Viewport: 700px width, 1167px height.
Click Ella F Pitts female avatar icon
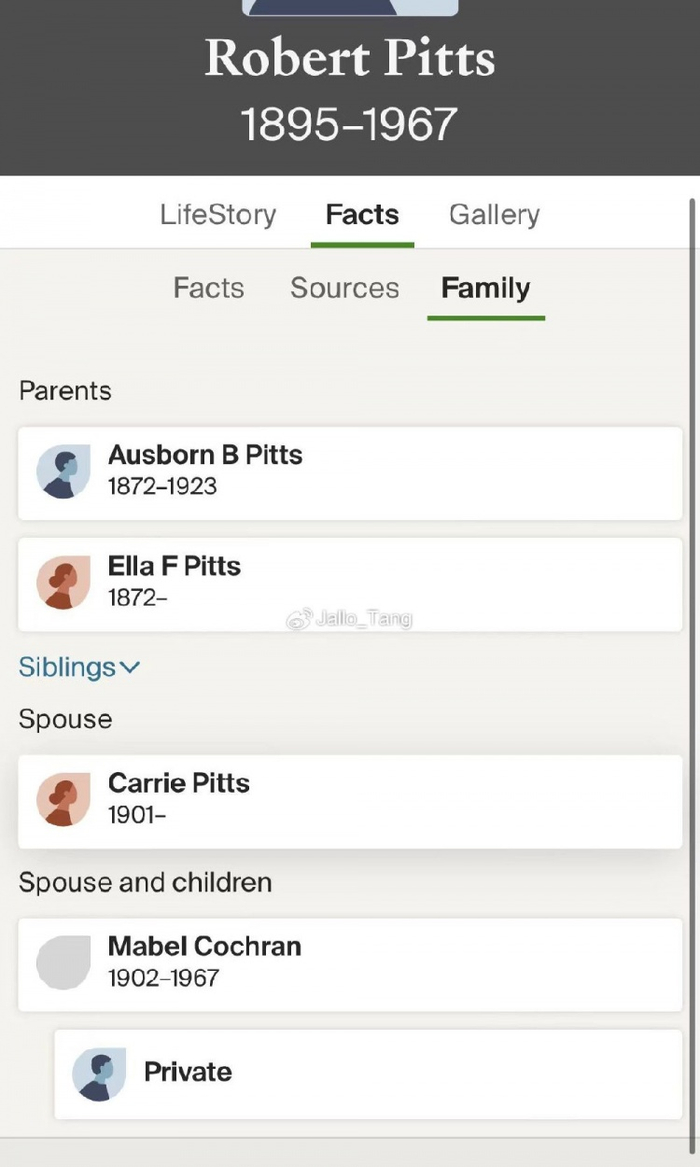pos(63,584)
